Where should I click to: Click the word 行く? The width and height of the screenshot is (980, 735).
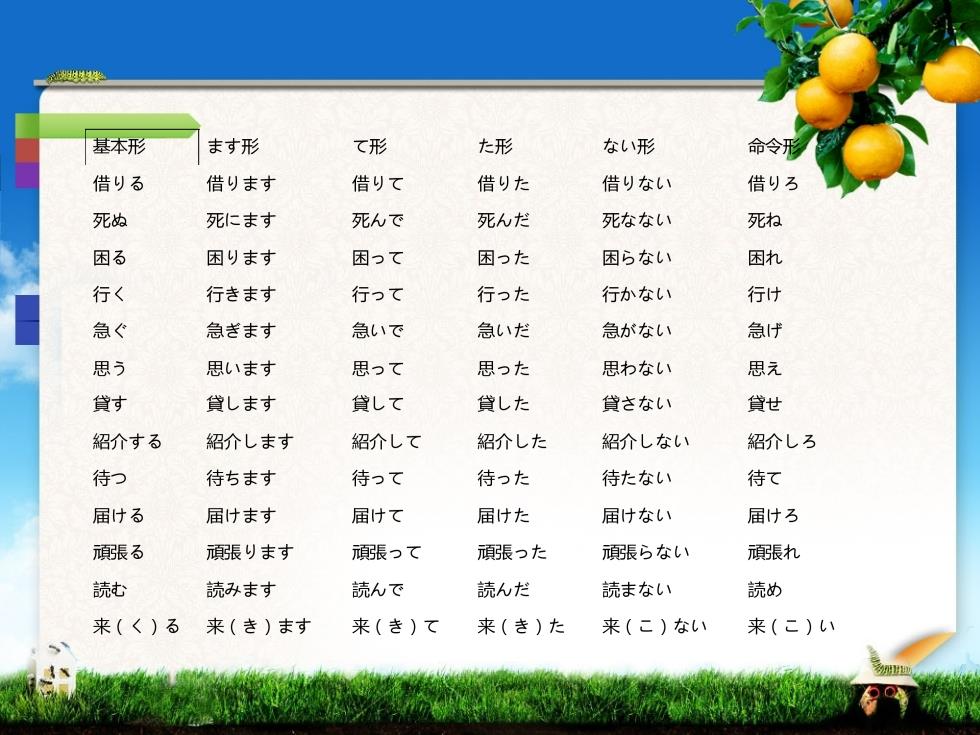click(110, 294)
